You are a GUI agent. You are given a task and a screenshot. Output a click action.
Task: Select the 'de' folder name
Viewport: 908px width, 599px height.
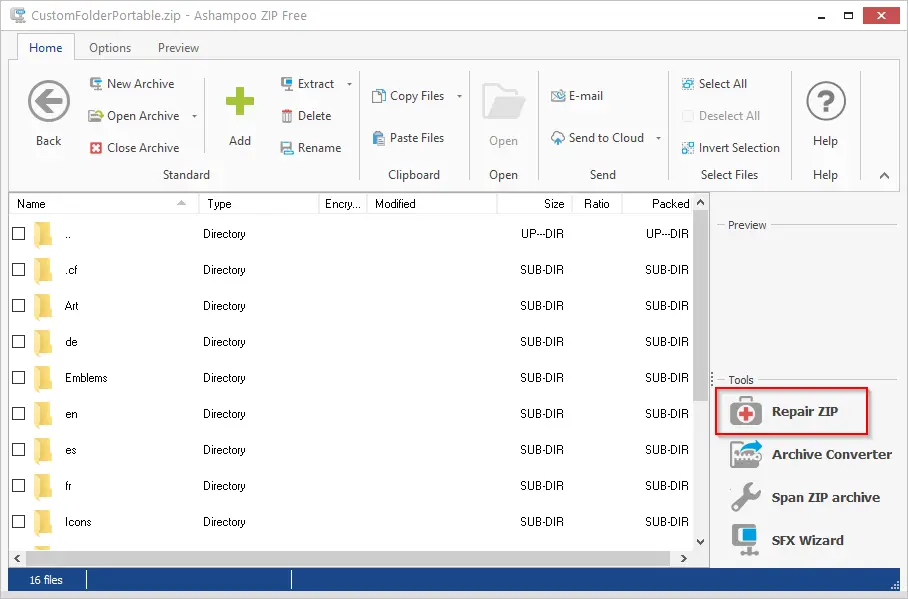coord(71,342)
